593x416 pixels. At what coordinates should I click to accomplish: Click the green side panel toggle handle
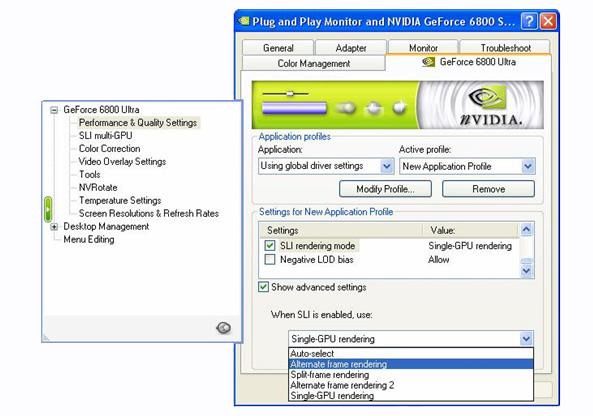click(x=48, y=209)
